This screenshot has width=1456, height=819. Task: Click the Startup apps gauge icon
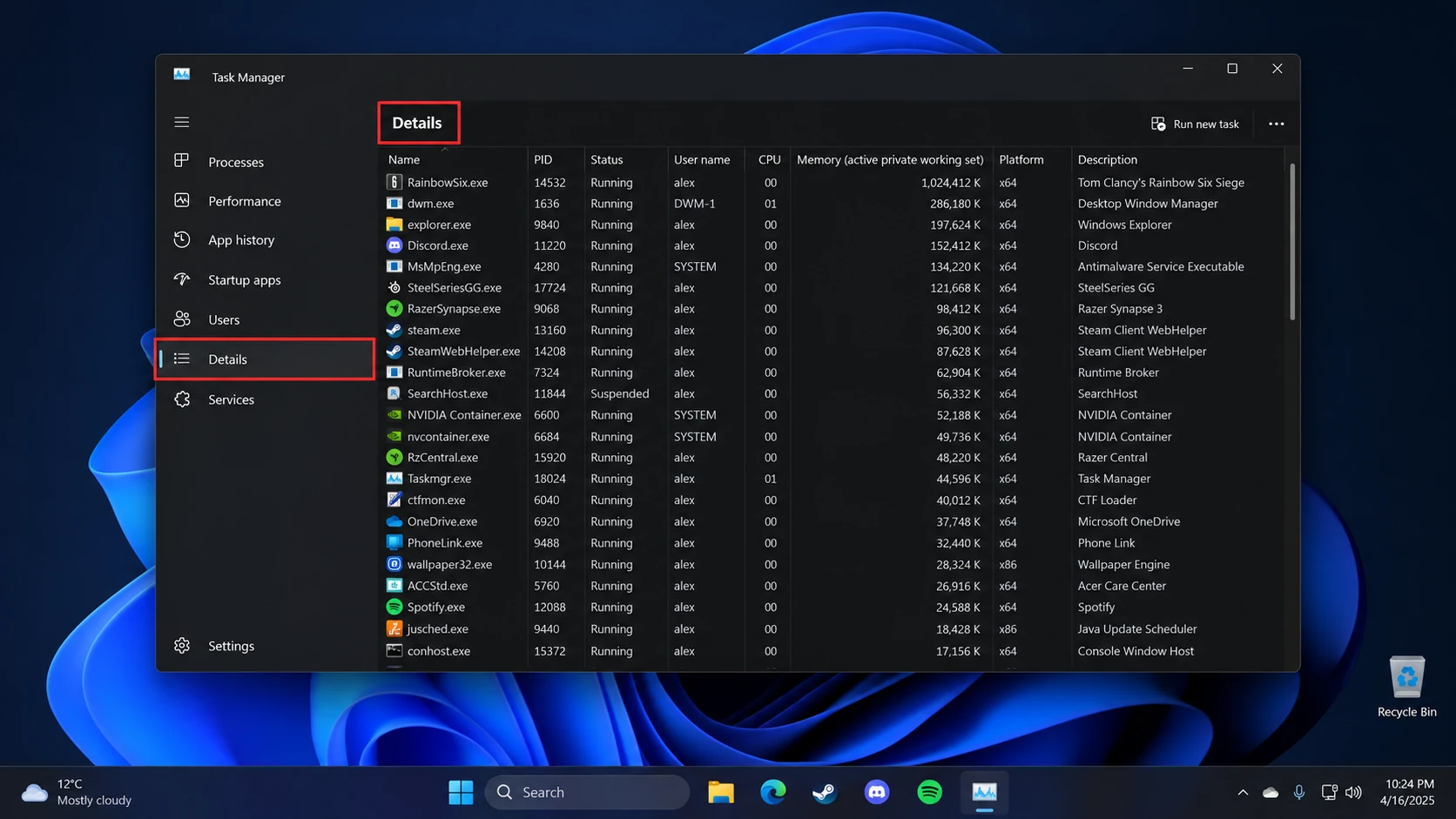tap(181, 279)
